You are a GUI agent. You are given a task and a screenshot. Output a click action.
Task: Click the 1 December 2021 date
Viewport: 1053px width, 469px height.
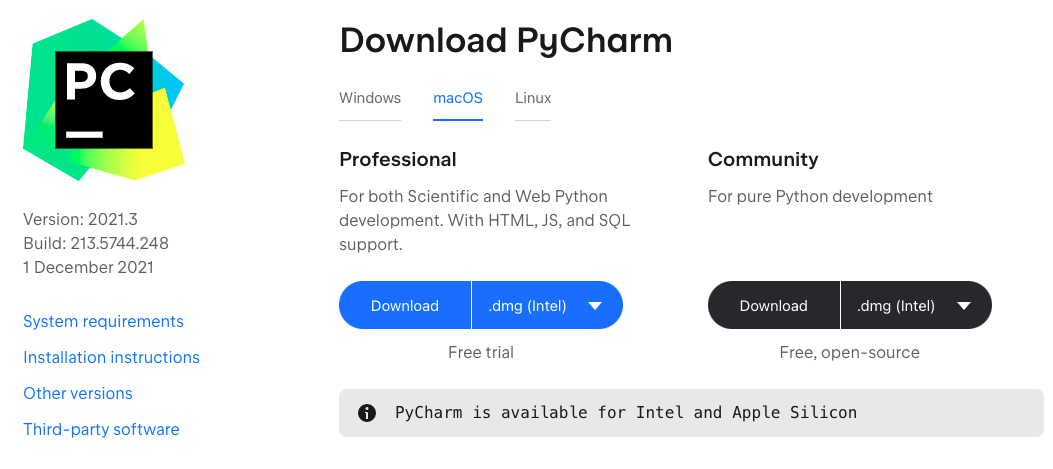pos(89,267)
